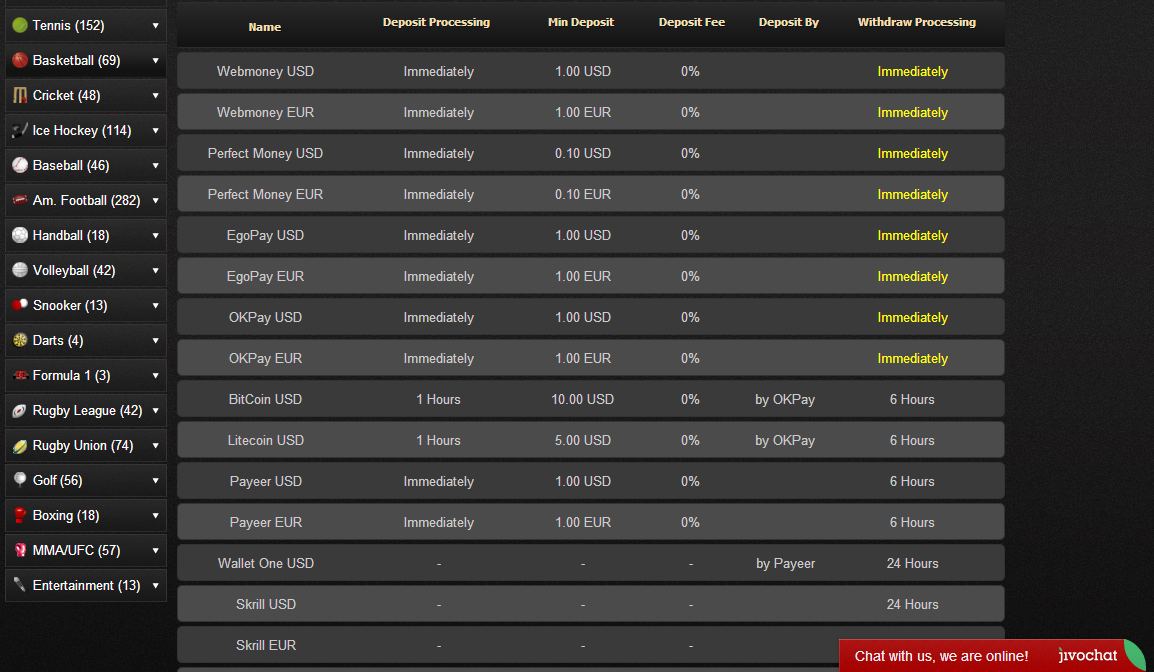
Task: Open the Rugby League (42) category
Action: 85,410
